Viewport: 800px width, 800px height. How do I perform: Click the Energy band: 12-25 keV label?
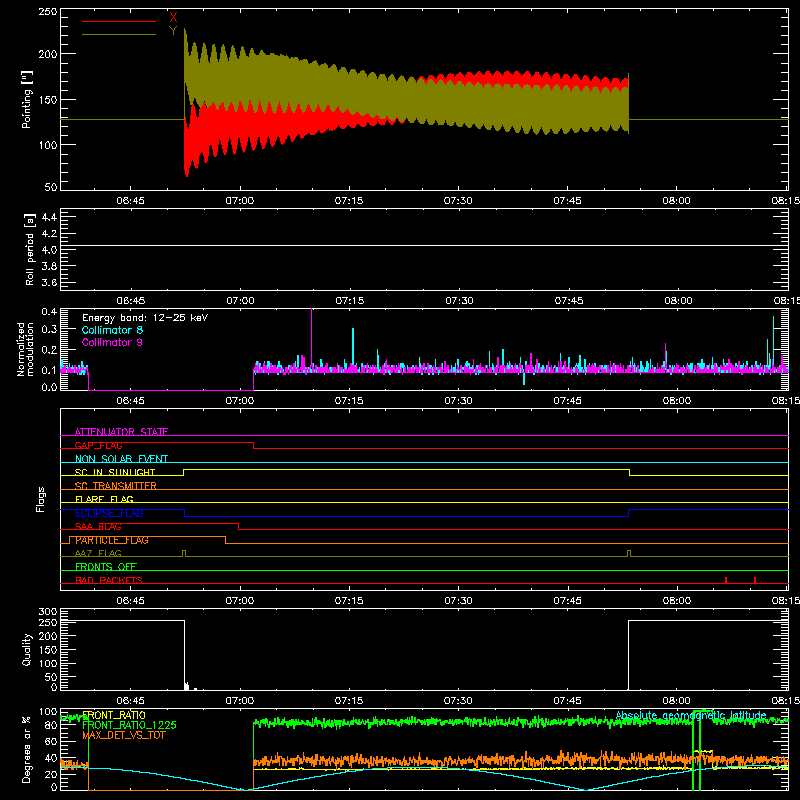(145, 318)
